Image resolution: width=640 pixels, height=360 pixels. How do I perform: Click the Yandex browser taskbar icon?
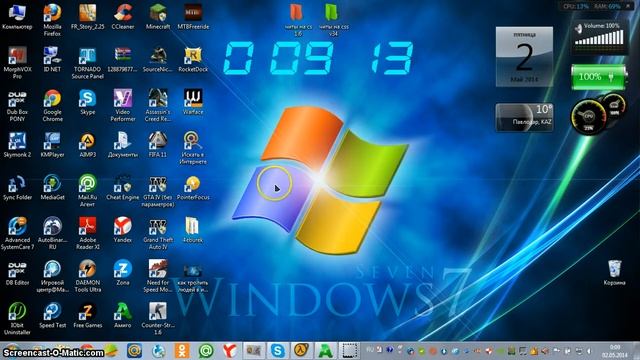point(230,351)
